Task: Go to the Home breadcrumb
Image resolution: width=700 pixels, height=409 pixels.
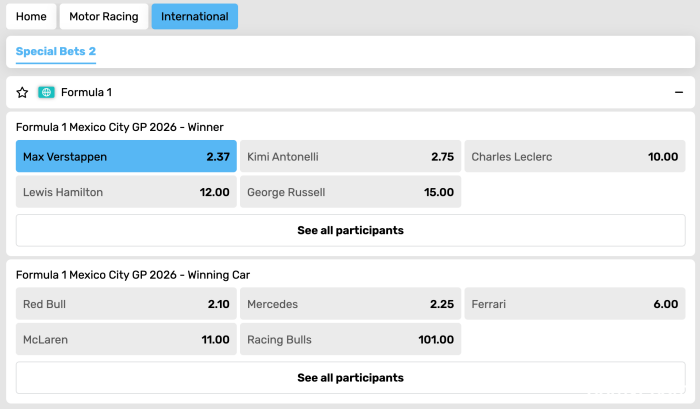Action: click(31, 17)
